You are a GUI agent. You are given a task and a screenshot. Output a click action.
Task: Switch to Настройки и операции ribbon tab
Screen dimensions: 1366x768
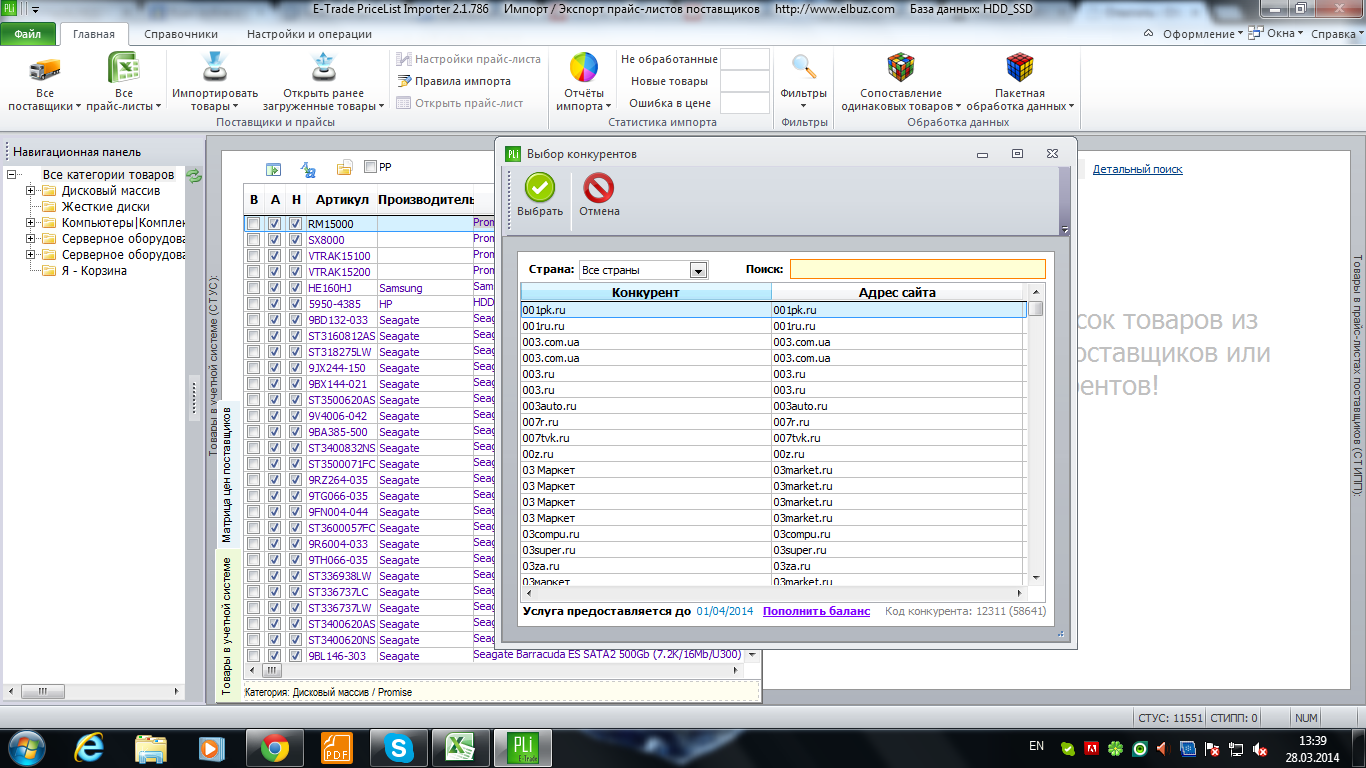click(x=309, y=34)
